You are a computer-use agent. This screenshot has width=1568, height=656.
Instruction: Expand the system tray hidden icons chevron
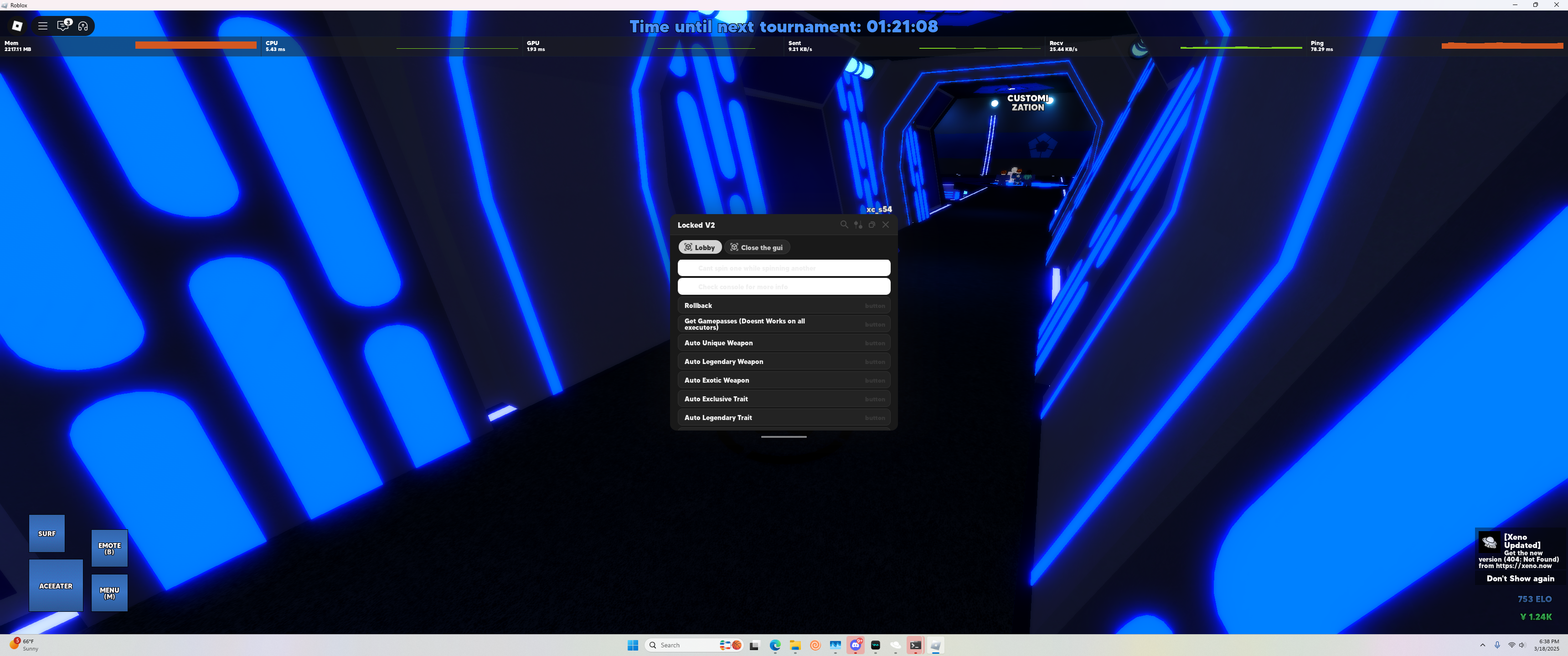coord(1482,645)
